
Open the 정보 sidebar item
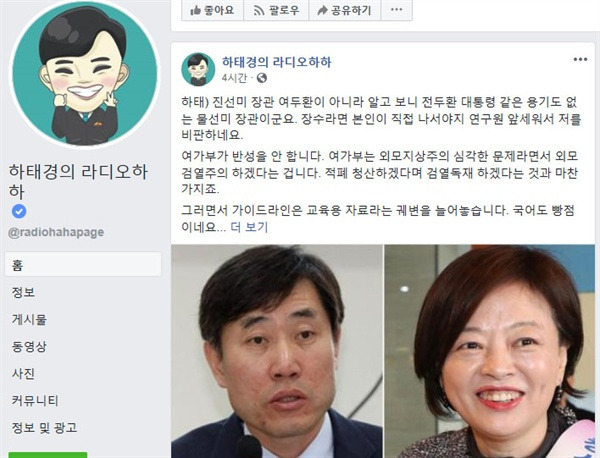coord(23,292)
